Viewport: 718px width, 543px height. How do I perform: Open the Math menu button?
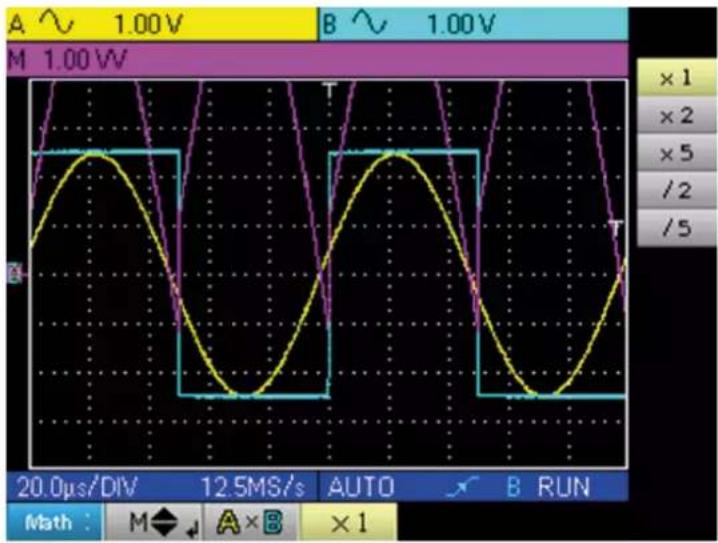tap(55, 522)
